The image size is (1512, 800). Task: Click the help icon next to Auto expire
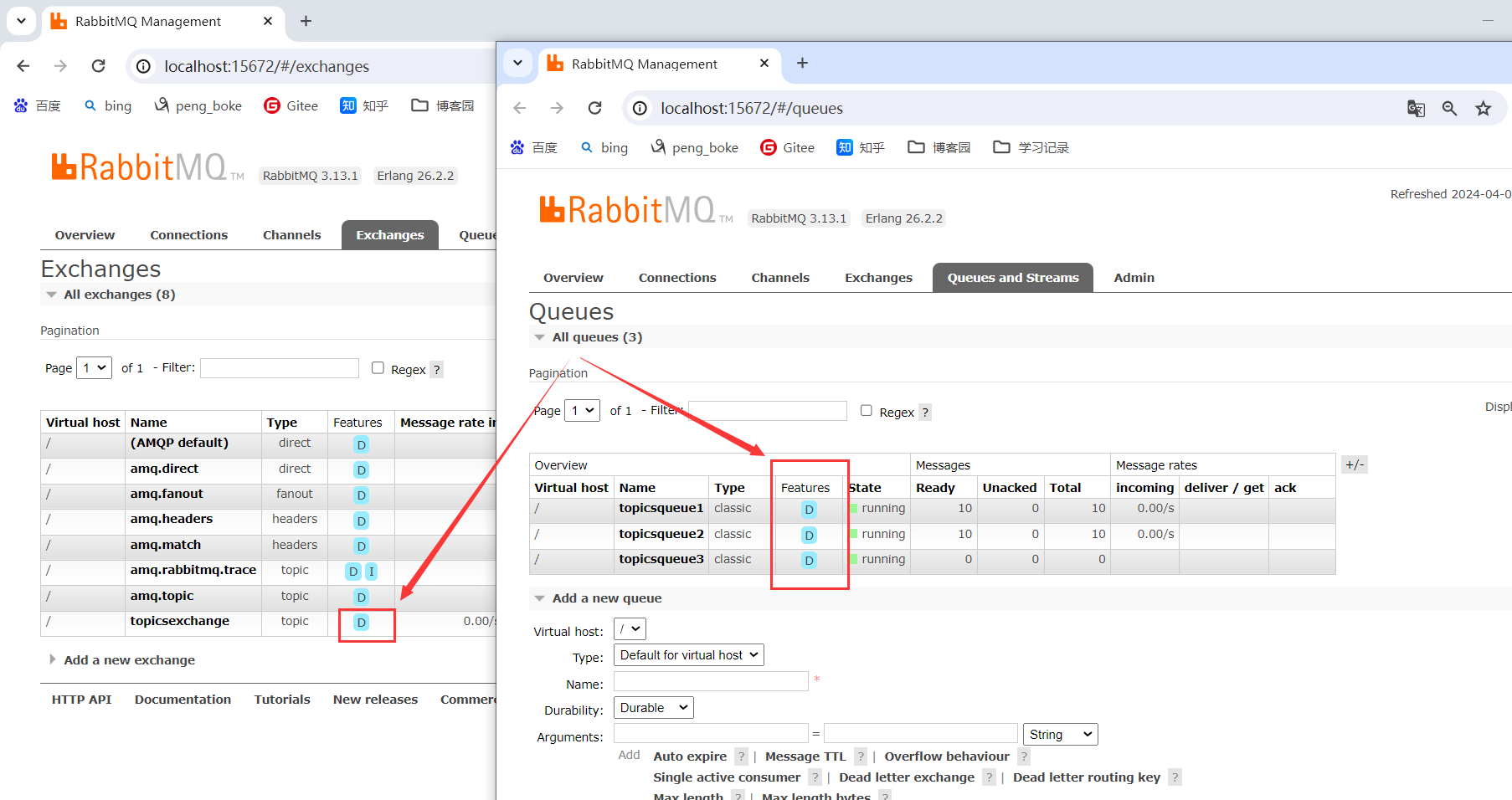[x=741, y=756]
